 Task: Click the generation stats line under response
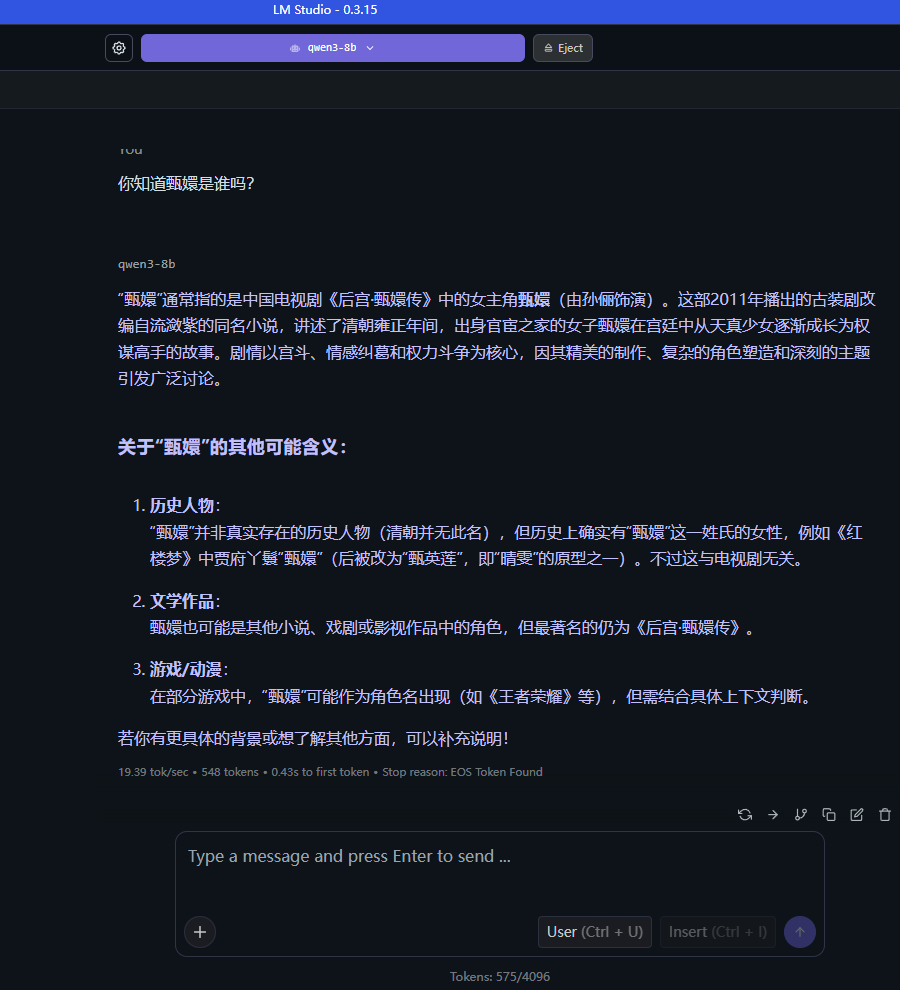click(x=330, y=772)
